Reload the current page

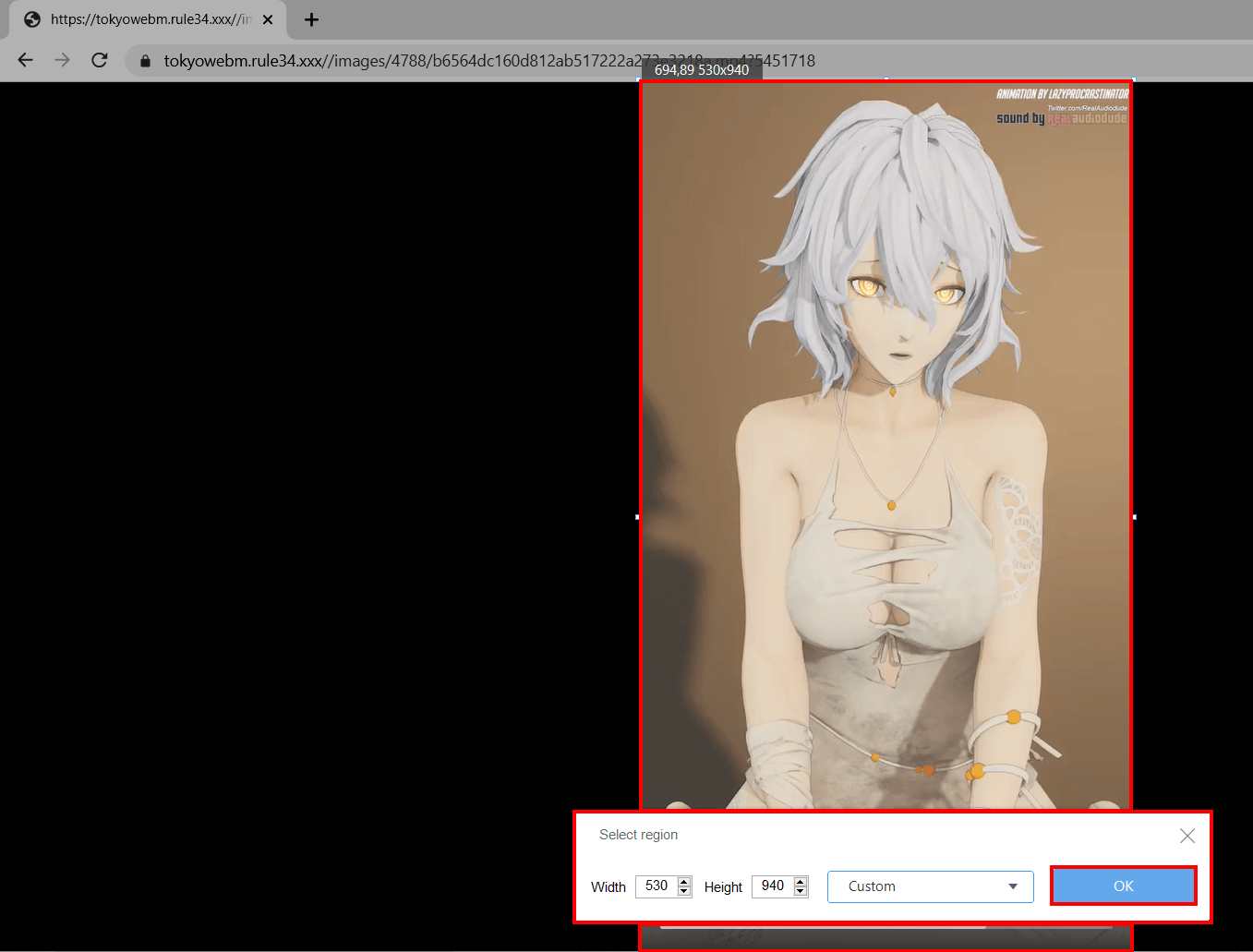100,60
